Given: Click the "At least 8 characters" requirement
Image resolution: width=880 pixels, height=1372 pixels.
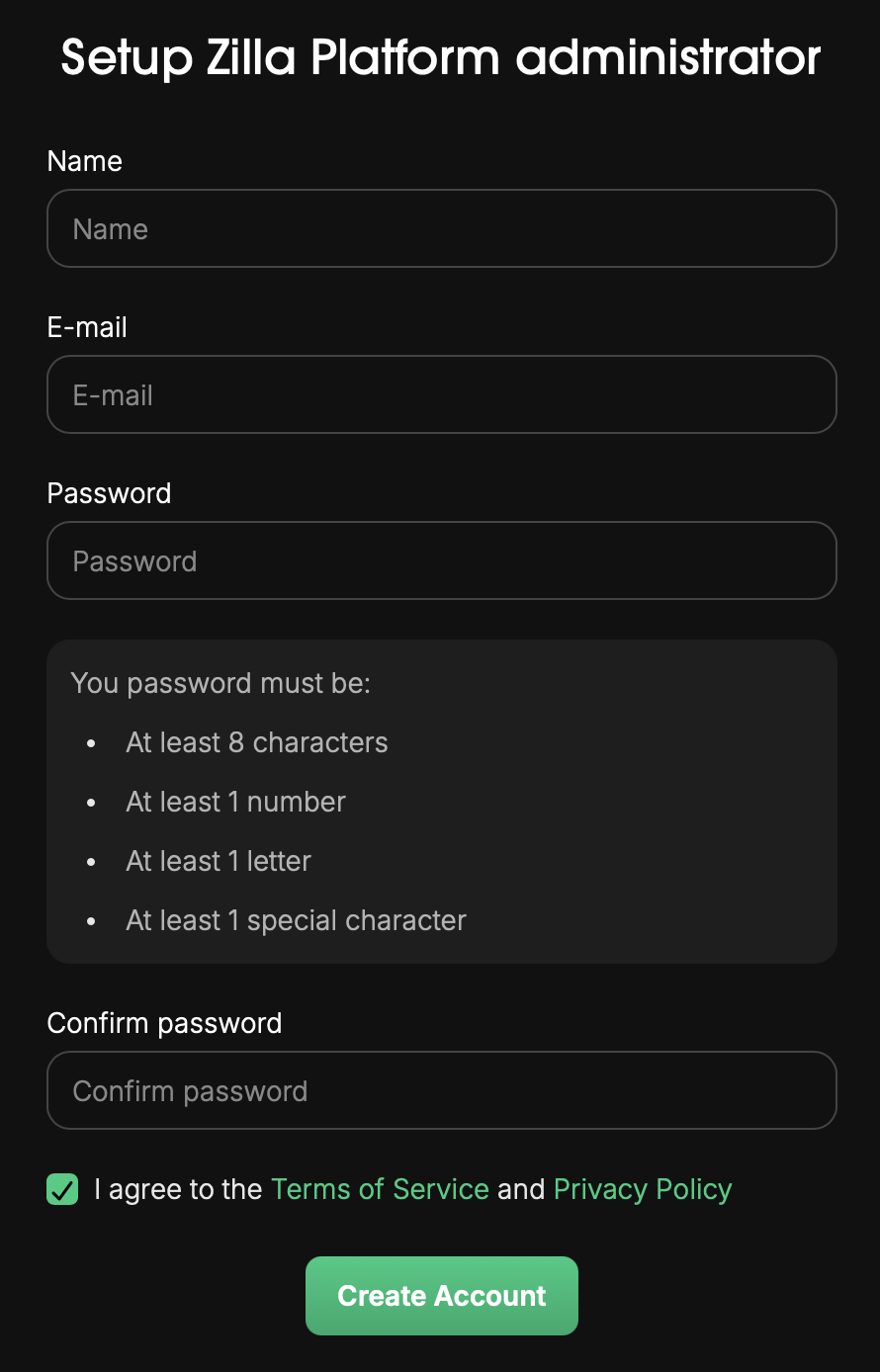Looking at the screenshot, I should pos(257,742).
